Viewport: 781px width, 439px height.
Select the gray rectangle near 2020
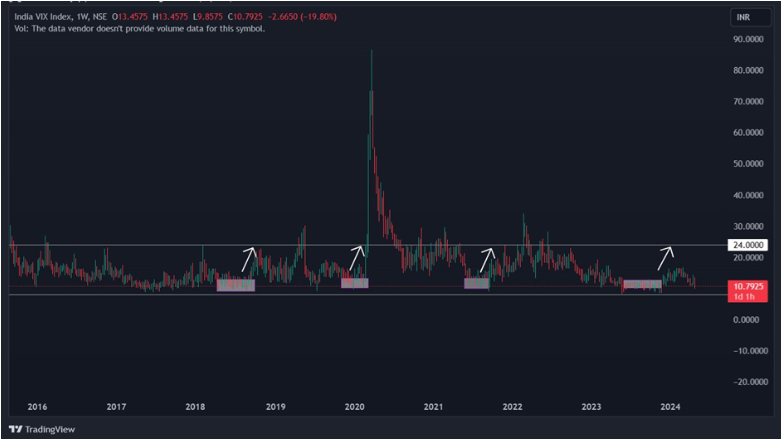point(355,283)
